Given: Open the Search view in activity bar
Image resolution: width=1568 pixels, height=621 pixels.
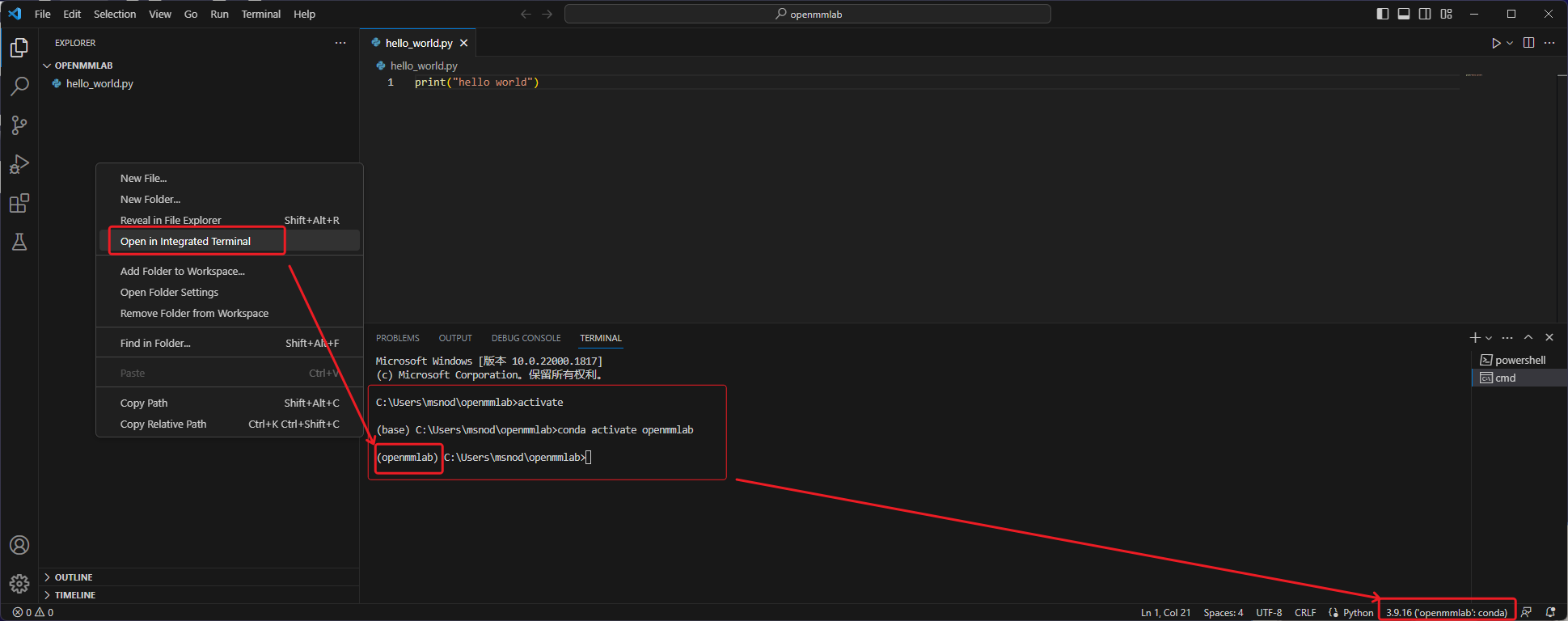Looking at the screenshot, I should coord(19,87).
